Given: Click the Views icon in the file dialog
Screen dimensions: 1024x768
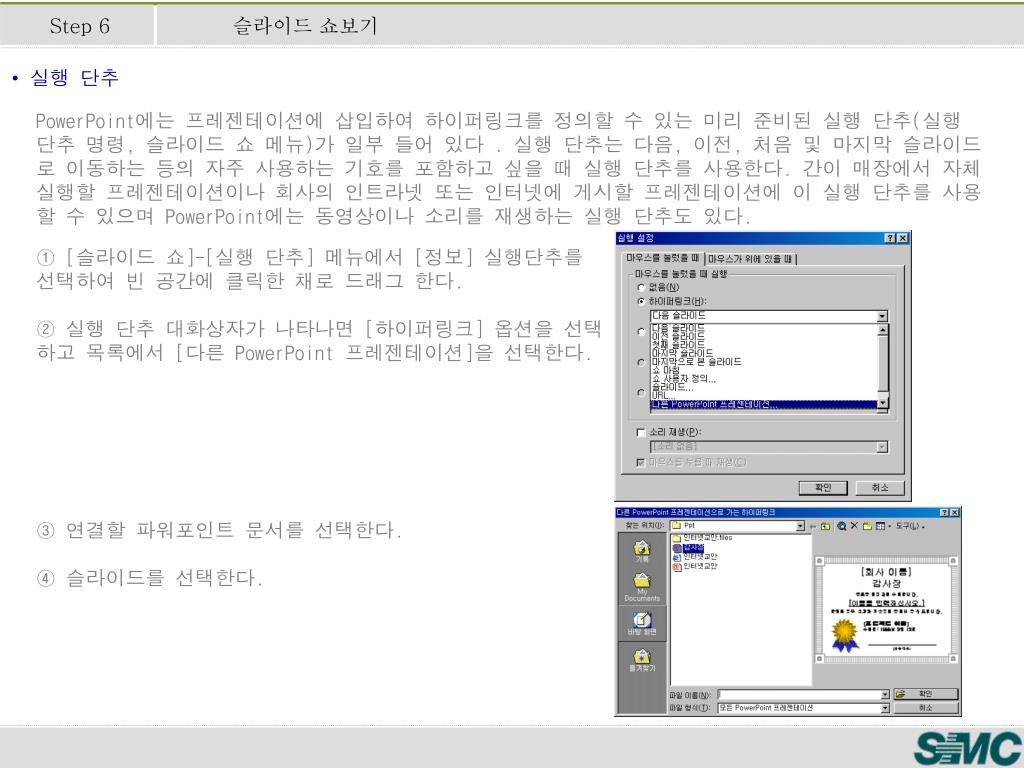Looking at the screenshot, I should pos(881,526).
